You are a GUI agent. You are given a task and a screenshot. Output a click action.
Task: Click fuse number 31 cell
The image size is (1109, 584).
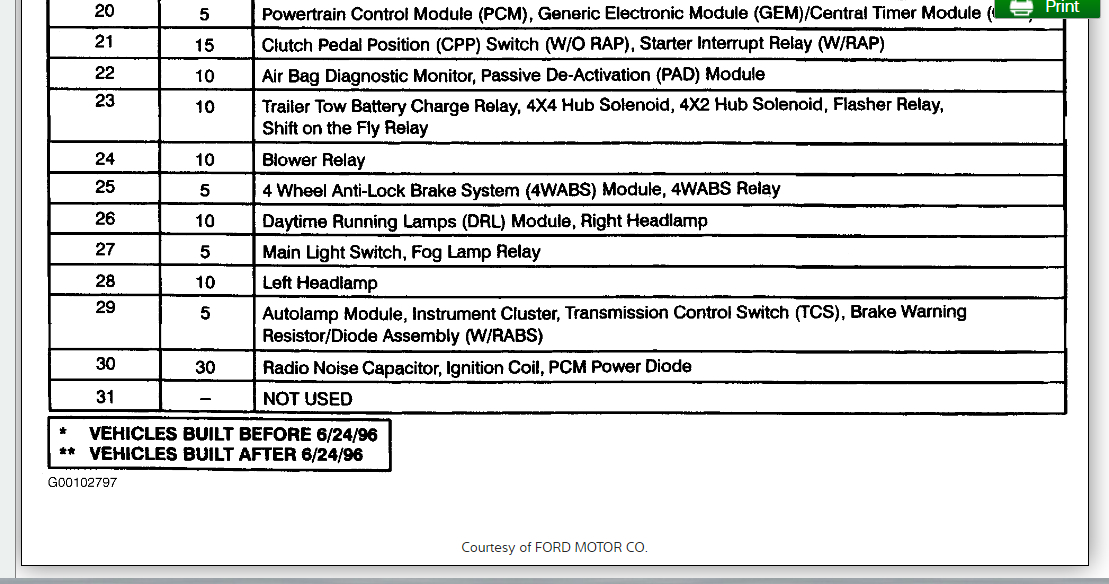coord(105,397)
